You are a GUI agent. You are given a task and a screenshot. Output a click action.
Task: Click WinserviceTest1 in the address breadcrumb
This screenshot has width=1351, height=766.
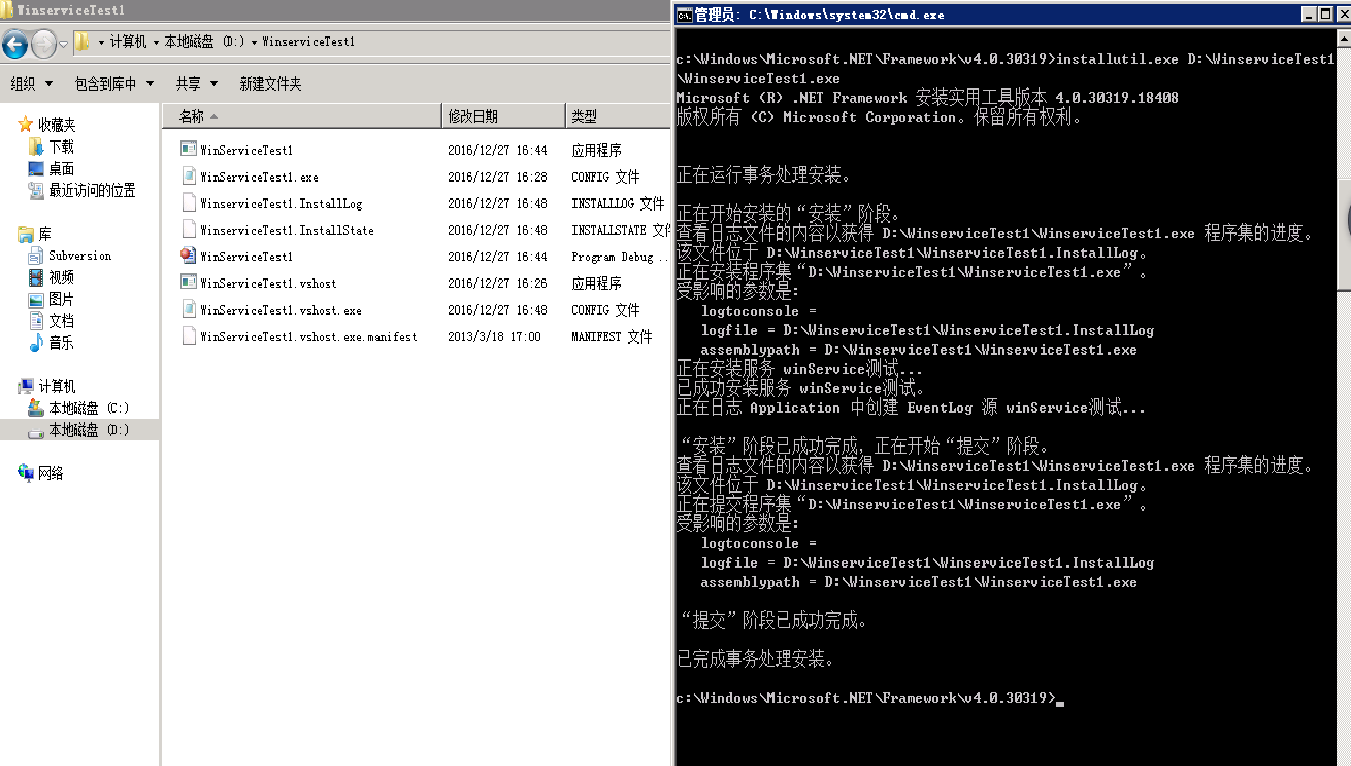click(308, 42)
